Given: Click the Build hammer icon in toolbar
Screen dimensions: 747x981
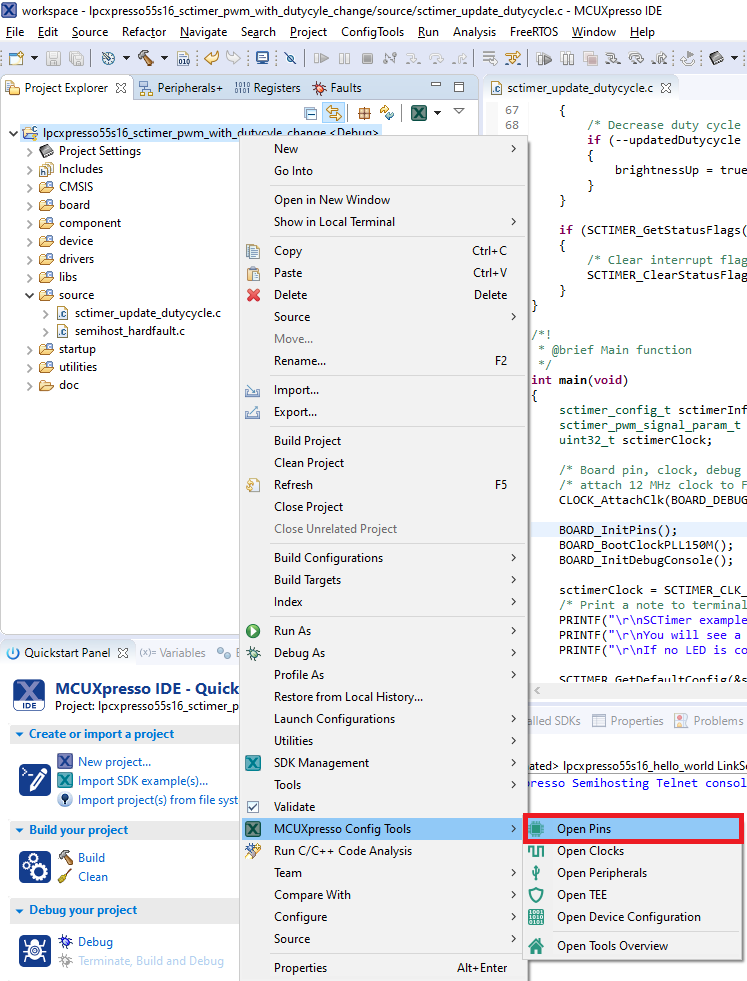Looking at the screenshot, I should pyautogui.click(x=146, y=58).
